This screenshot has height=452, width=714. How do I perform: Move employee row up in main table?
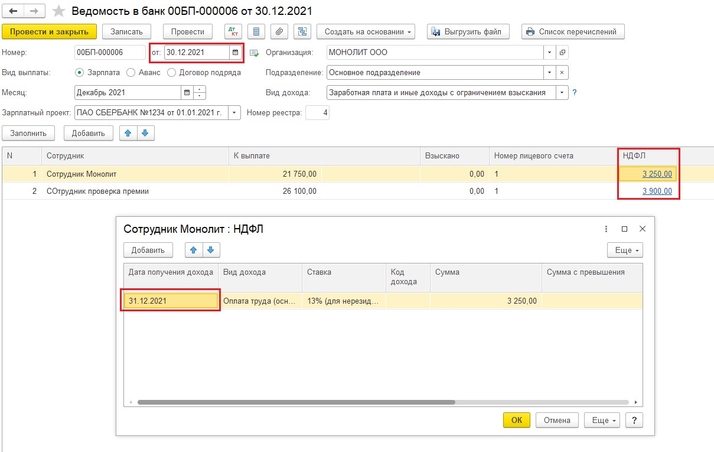click(x=127, y=133)
